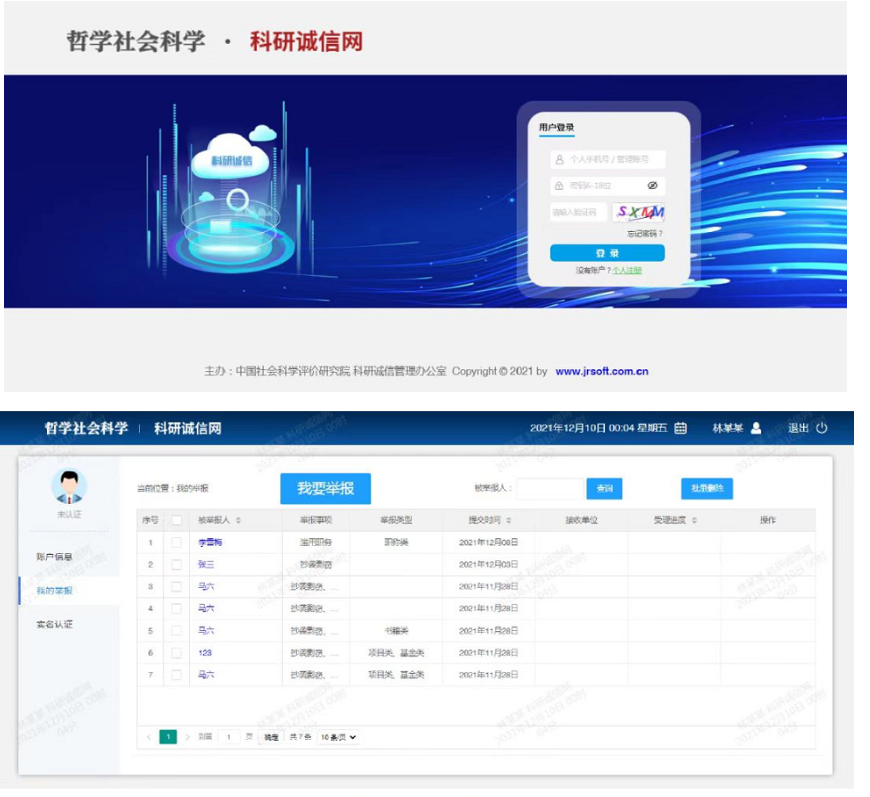
Task: Click the user profile icon beside 林某某
Action: click(756, 428)
